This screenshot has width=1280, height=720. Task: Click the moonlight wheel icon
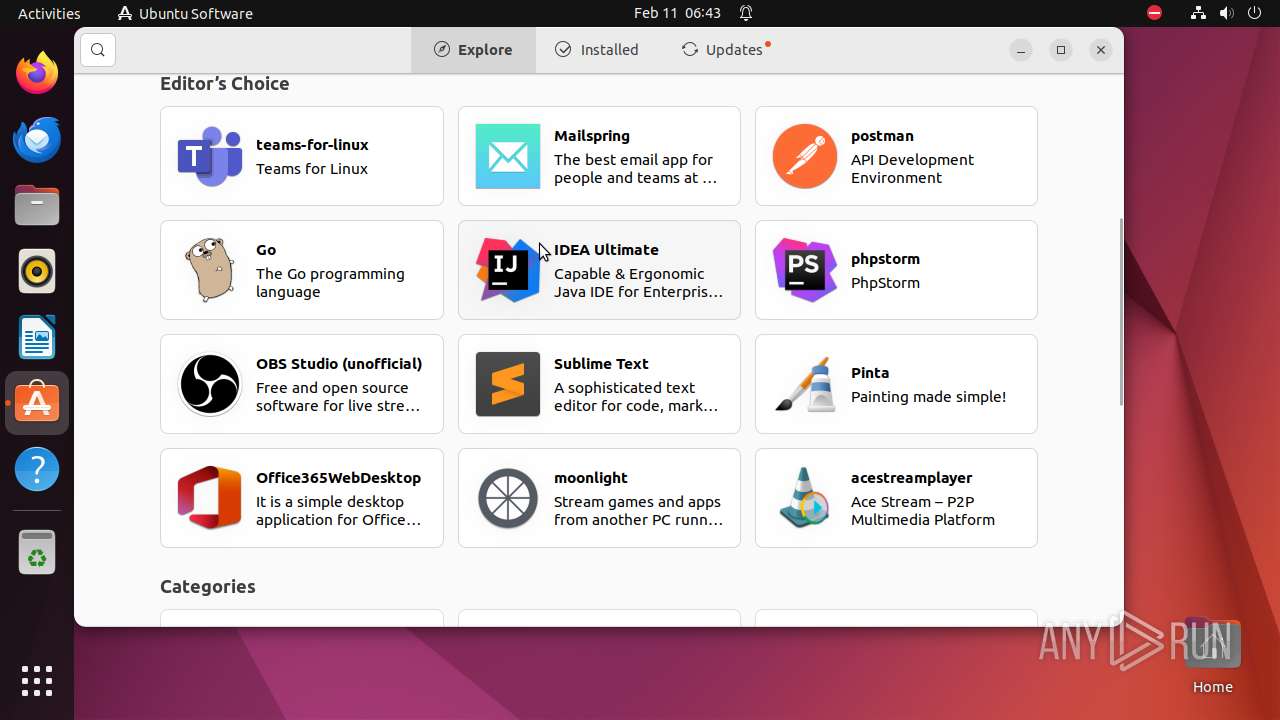tap(507, 498)
